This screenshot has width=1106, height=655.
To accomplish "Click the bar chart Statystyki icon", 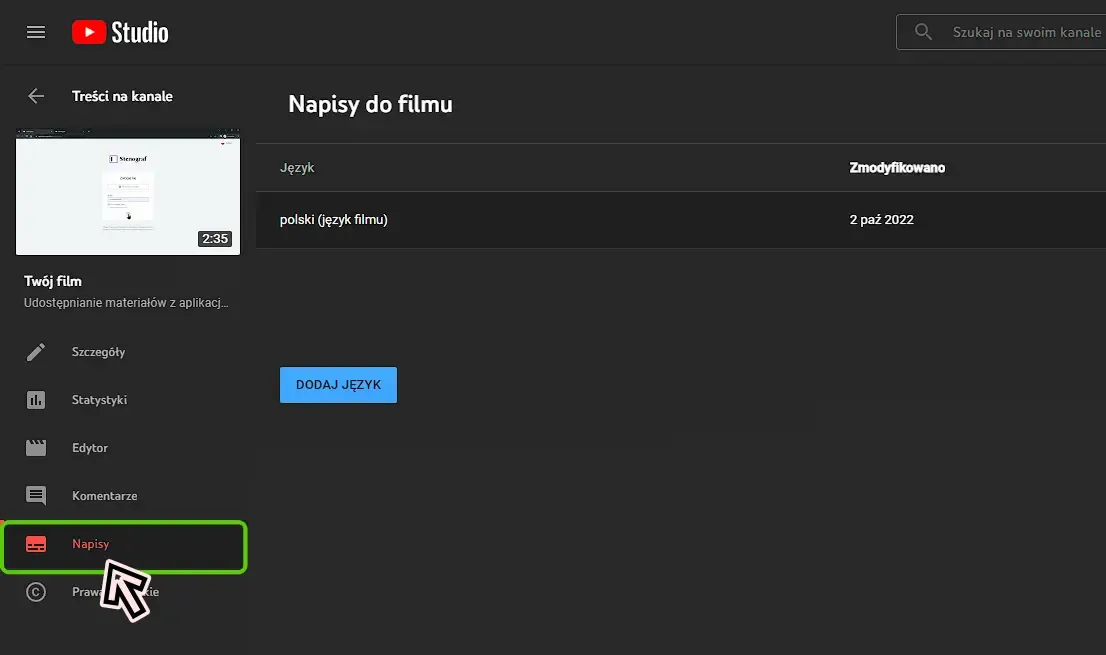I will (x=36, y=400).
